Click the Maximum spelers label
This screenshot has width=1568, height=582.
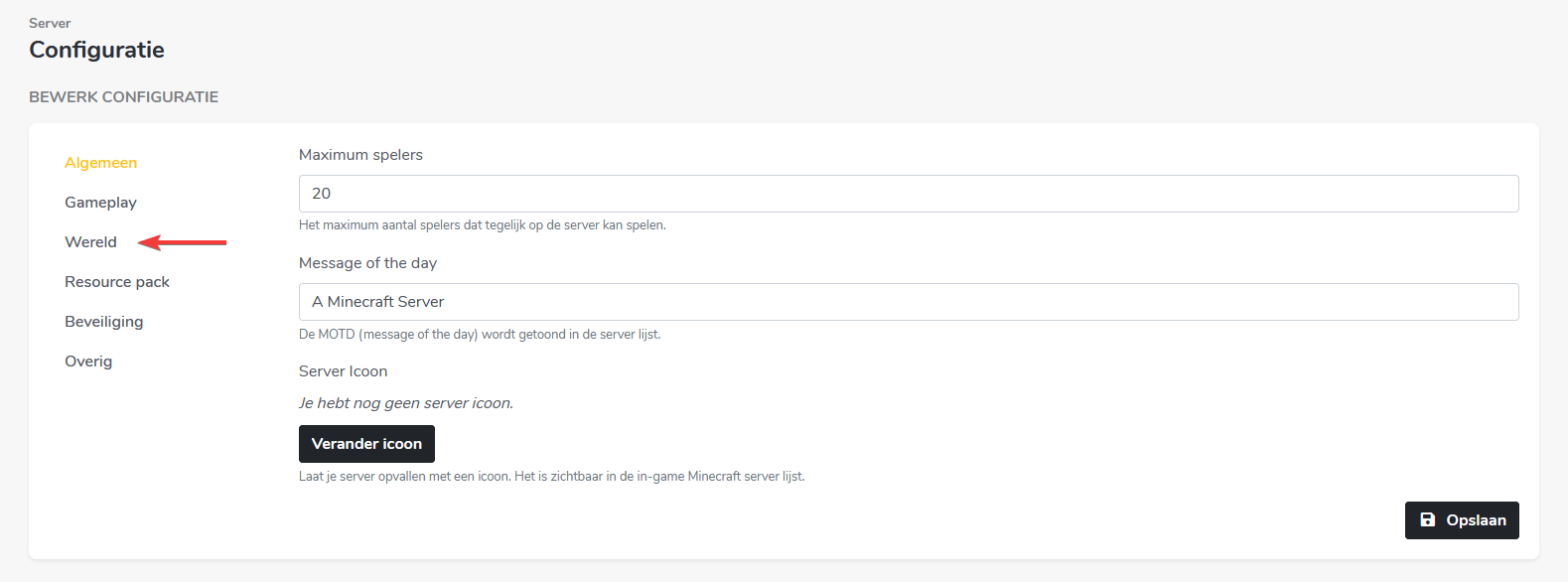click(360, 155)
